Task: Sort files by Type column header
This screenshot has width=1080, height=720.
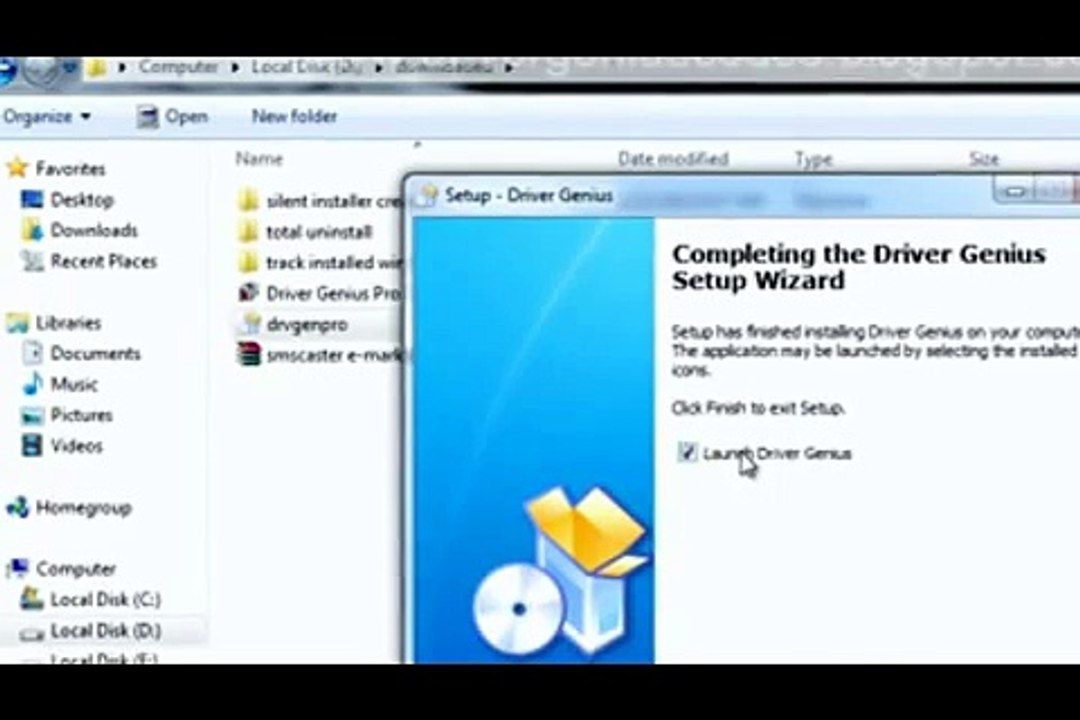Action: (813, 159)
